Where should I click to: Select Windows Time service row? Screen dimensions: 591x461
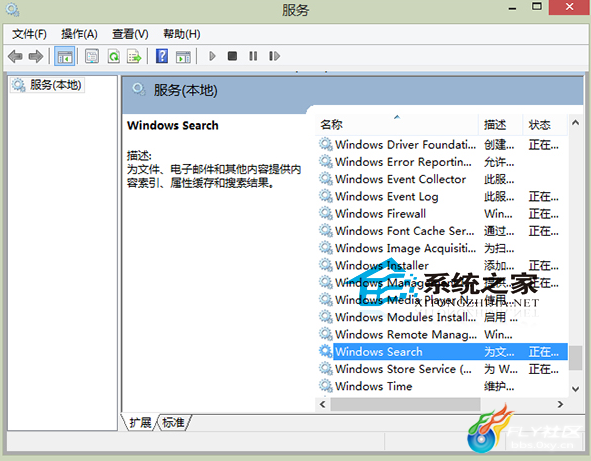(x=442, y=386)
